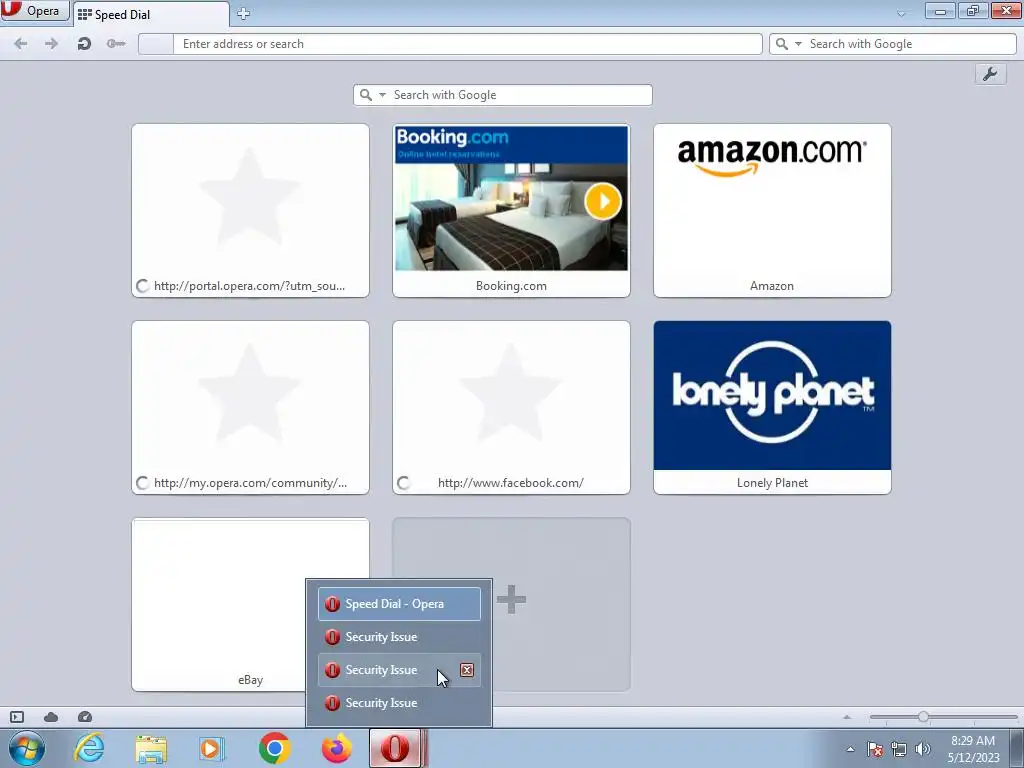Focus the toolbar 'Search with Google' field

[911, 44]
